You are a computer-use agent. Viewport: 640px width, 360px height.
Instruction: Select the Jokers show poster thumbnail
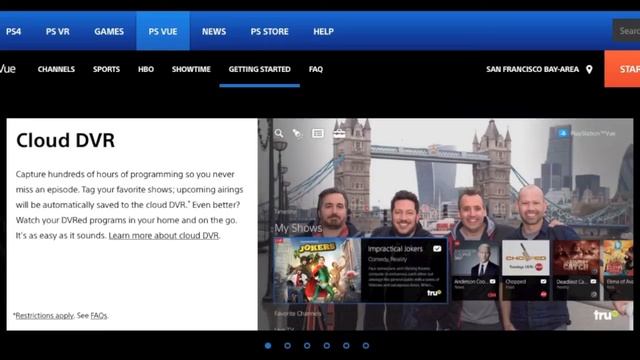pyautogui.click(x=317, y=270)
